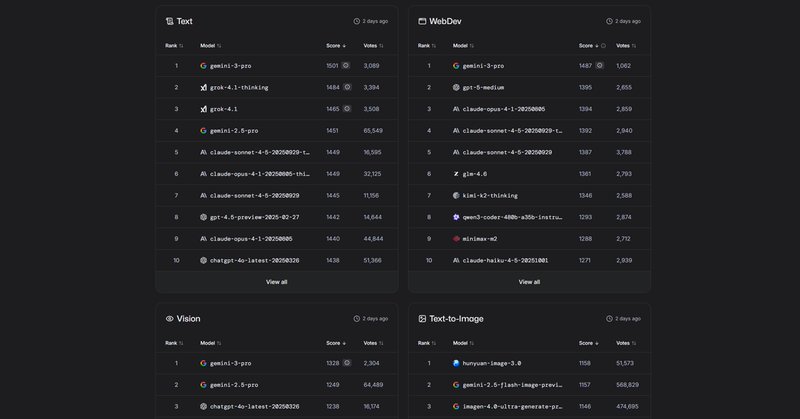800x419 pixels.
Task: Click View all under the Text leaderboard
Action: tap(277, 282)
